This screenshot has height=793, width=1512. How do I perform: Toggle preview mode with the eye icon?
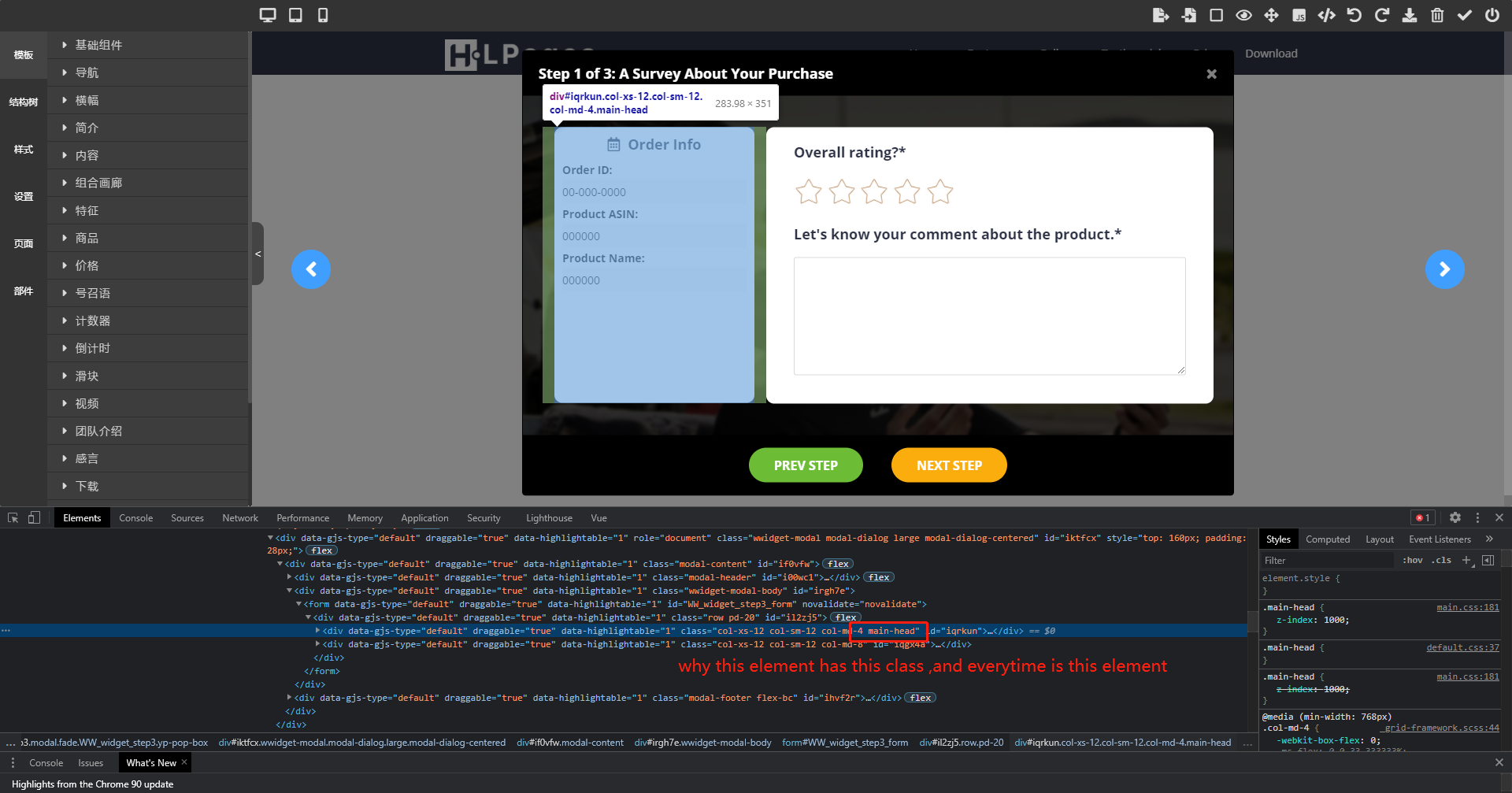[x=1244, y=15]
